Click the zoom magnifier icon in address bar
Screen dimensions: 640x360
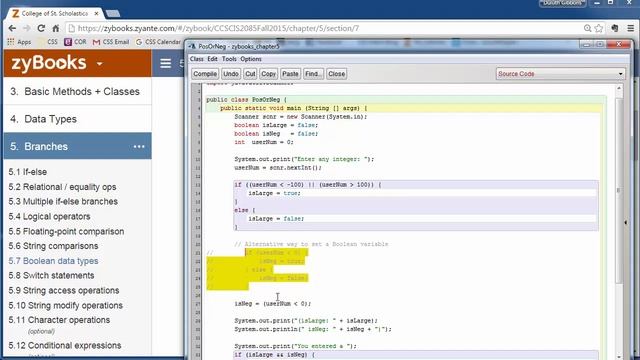pyautogui.click(x=587, y=28)
